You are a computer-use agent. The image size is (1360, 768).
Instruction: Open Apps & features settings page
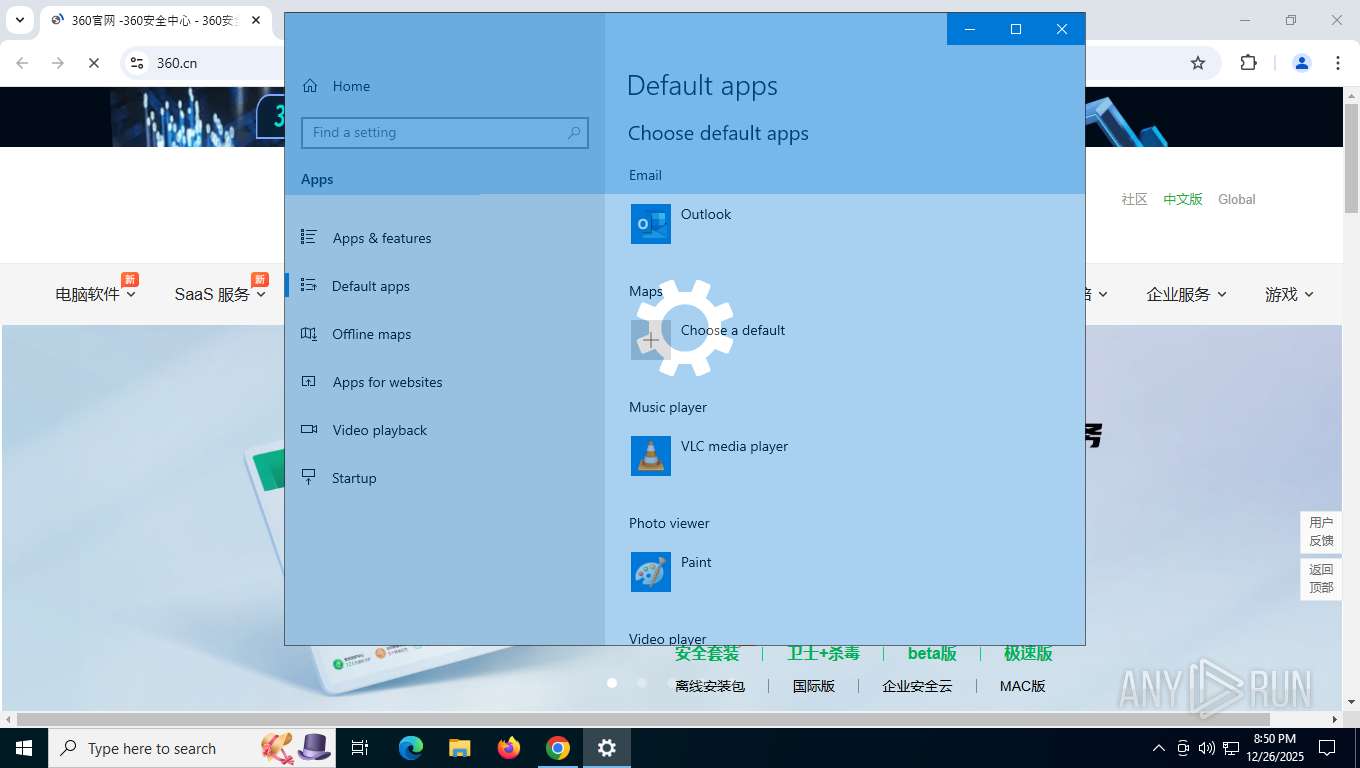pyautogui.click(x=444, y=238)
